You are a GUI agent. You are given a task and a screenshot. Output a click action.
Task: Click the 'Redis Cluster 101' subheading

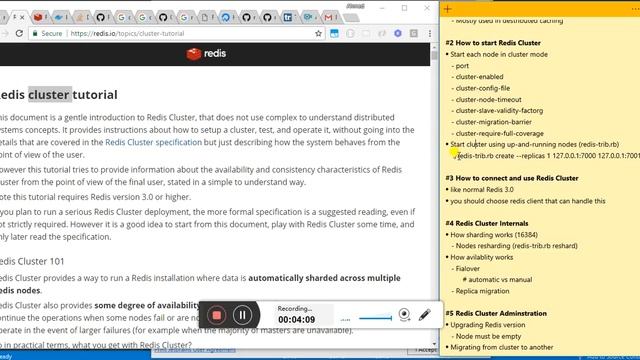[32, 261]
